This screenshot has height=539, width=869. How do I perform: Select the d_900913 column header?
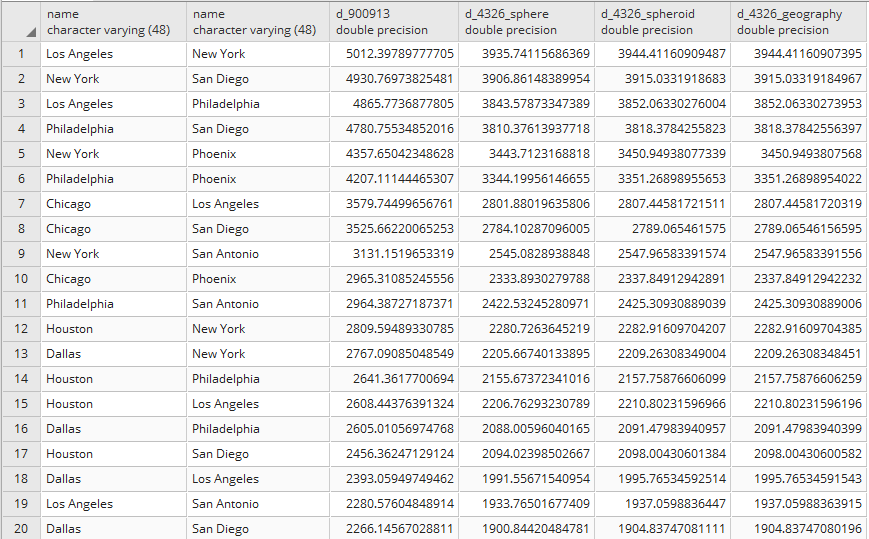393,21
